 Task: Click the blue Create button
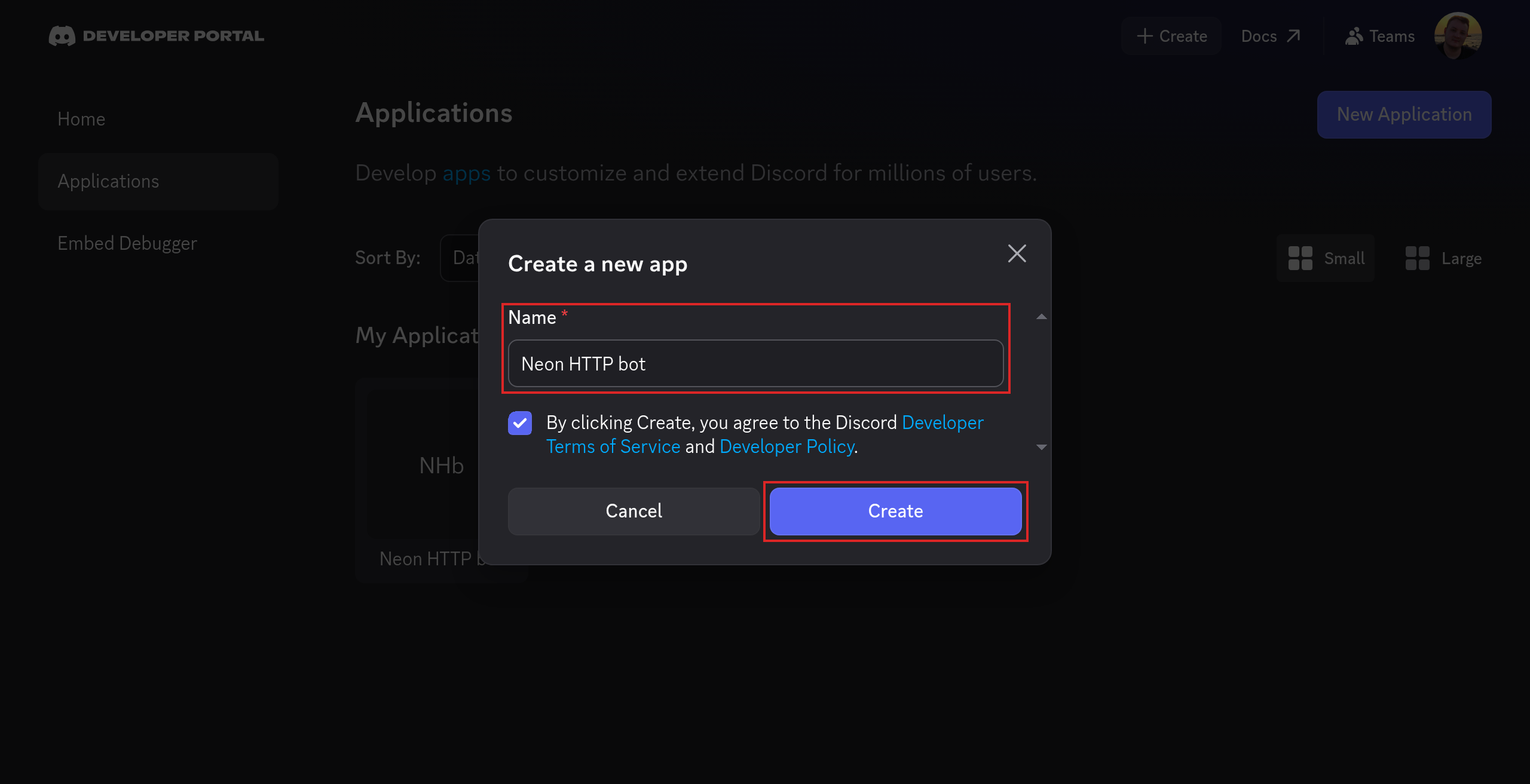895,511
